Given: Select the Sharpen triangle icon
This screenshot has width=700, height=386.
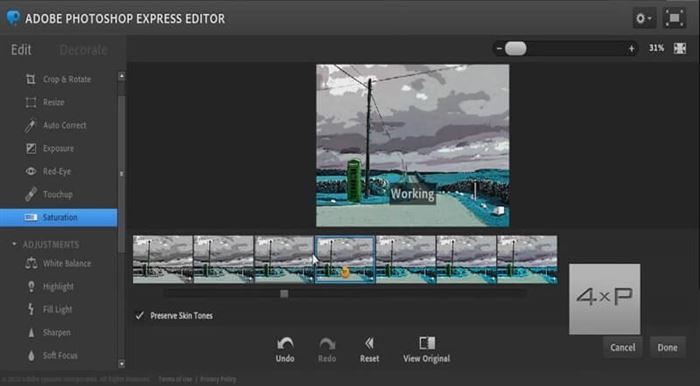Looking at the screenshot, I should click(31, 332).
